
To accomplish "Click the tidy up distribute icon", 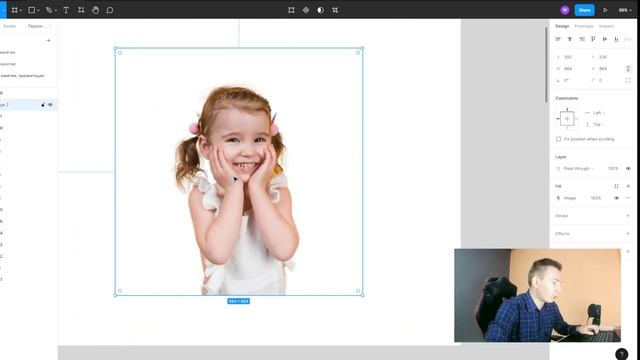I will point(628,39).
